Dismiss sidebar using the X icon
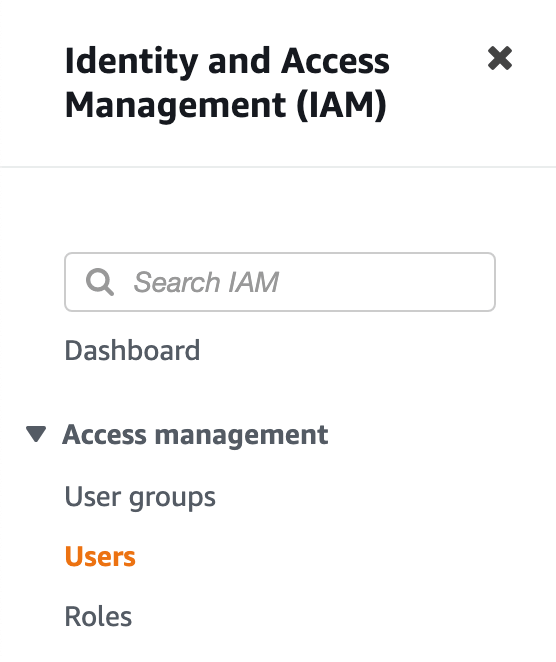The image size is (556, 662). tap(500, 58)
